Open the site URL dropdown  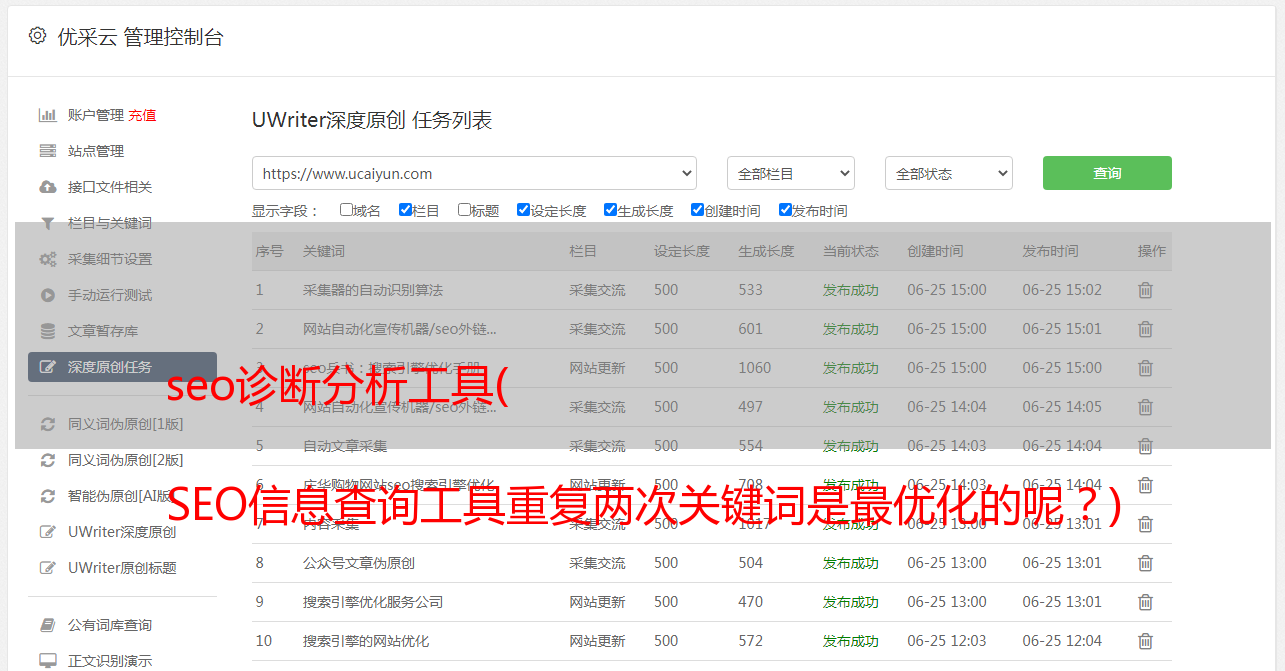474,173
